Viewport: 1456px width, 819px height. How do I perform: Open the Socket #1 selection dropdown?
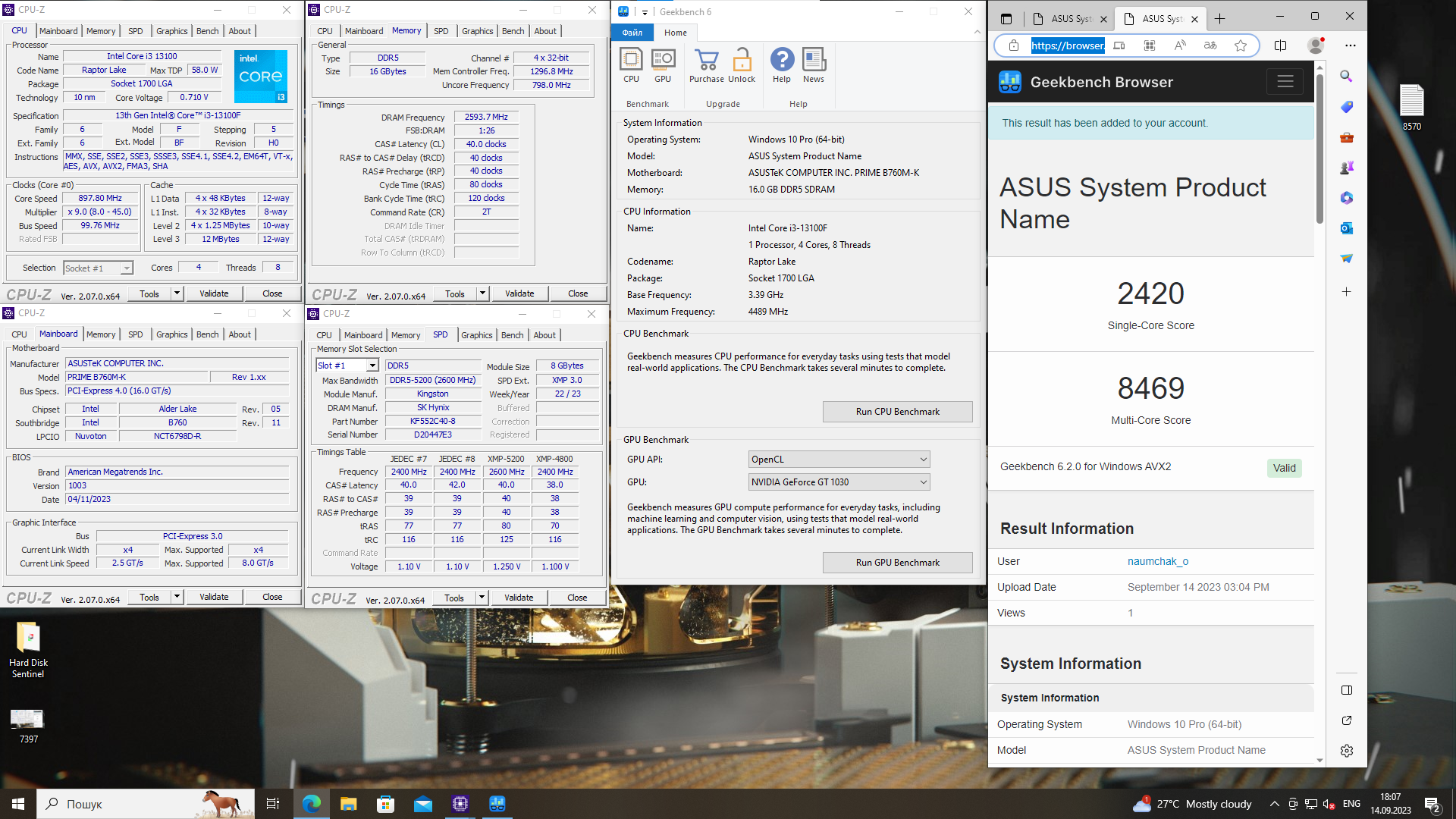(98, 268)
